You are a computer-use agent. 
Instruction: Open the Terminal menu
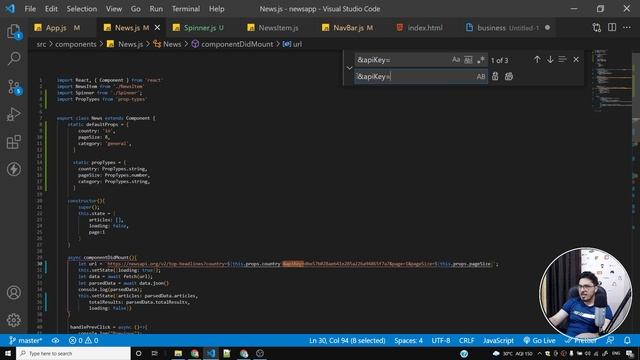pyautogui.click(x=186, y=9)
